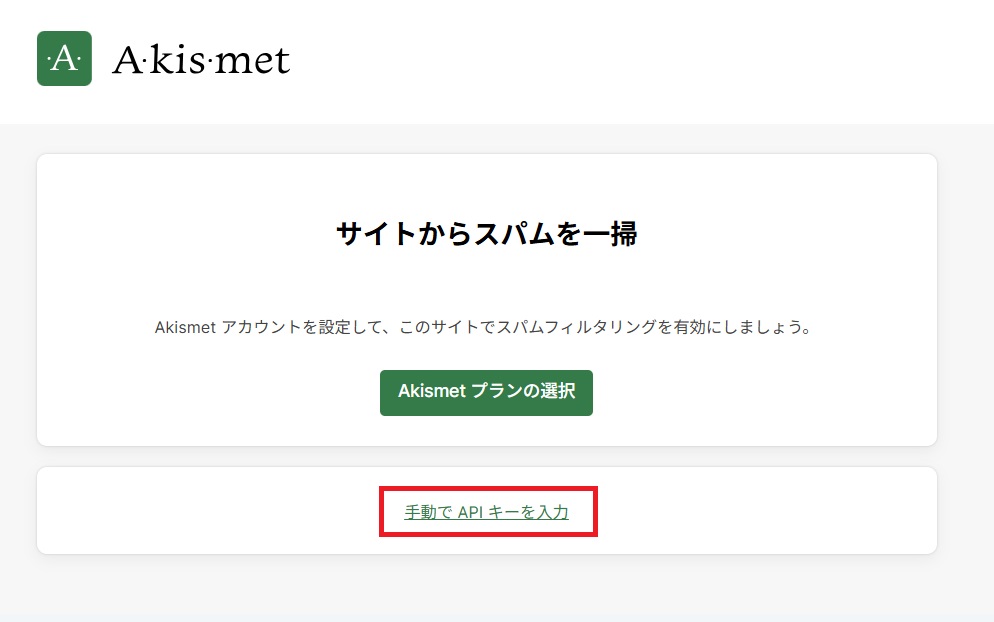Screen dimensions: 994x622
Task: Click the キーを入力 end of the link
Action: coord(529,512)
